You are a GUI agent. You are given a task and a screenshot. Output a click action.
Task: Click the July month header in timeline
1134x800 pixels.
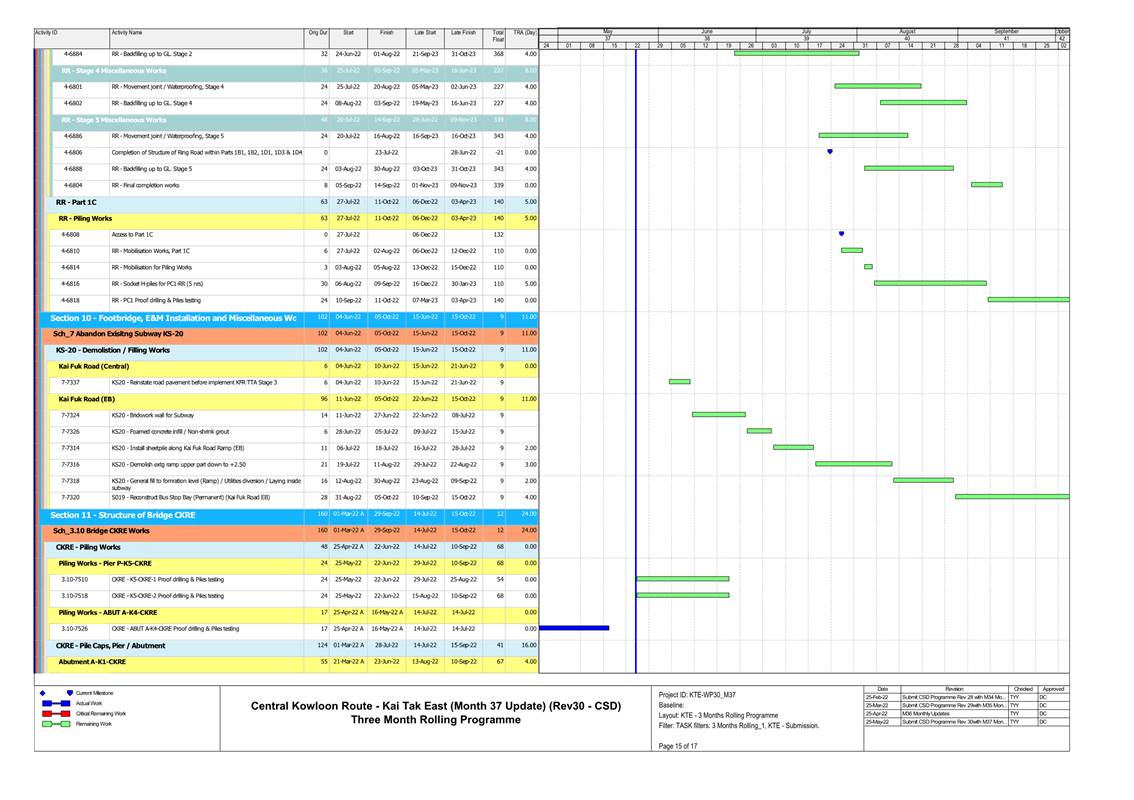[x=806, y=32]
